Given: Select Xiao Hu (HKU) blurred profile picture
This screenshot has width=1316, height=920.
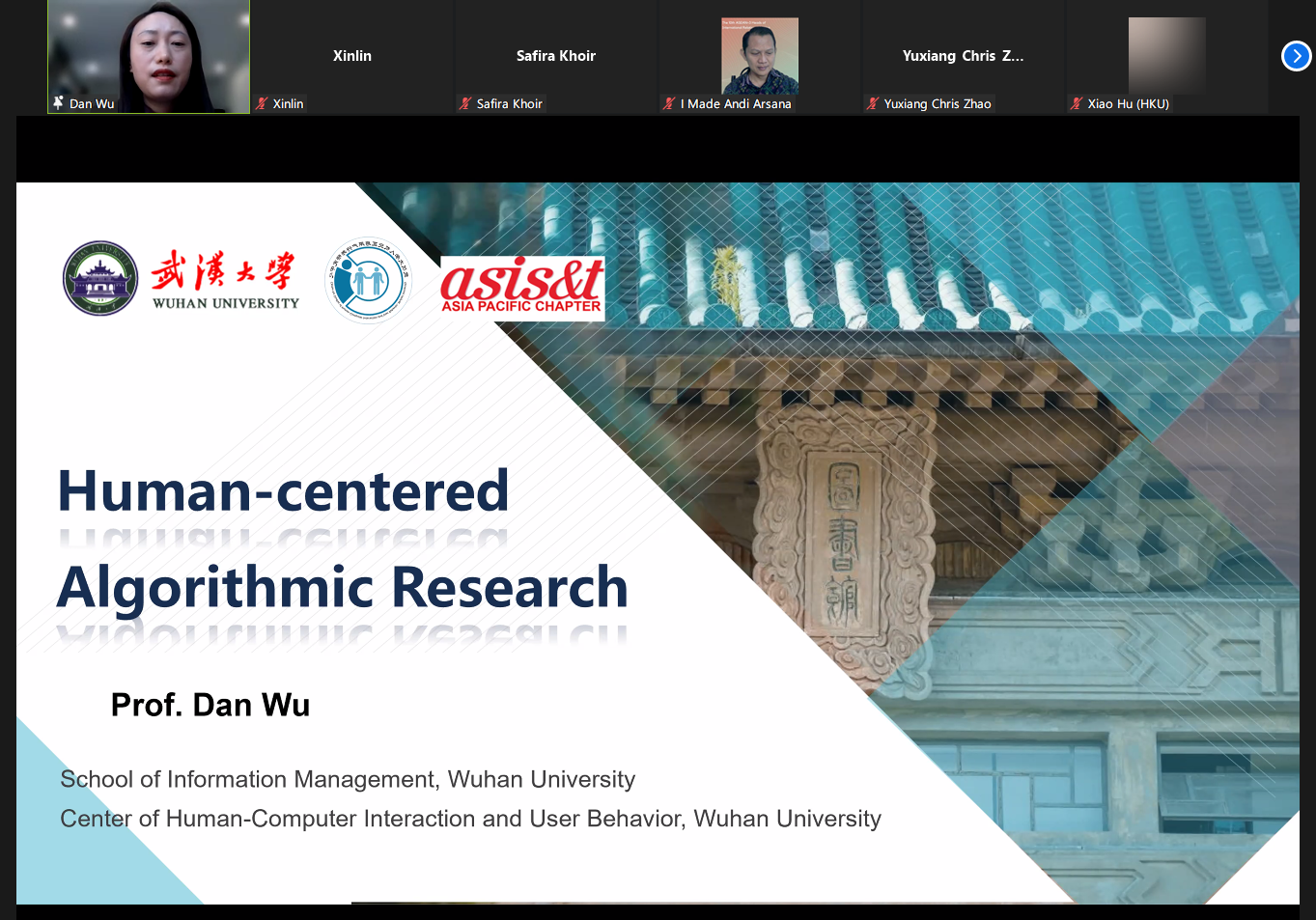Looking at the screenshot, I should point(1166,54).
